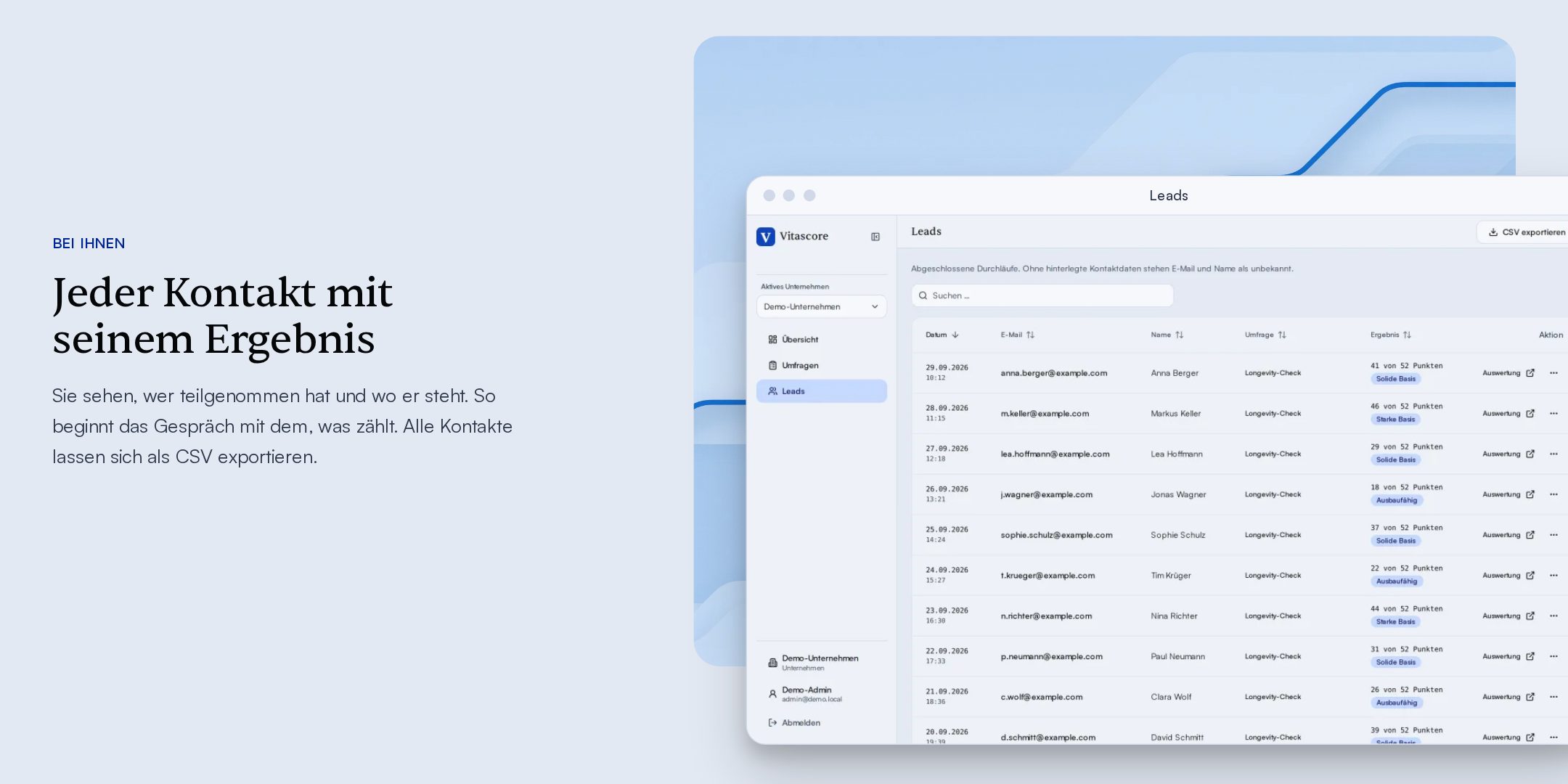Open more-actions menu for Jonas Wagner row
Viewport: 1568px width, 784px height.
coord(1553,494)
